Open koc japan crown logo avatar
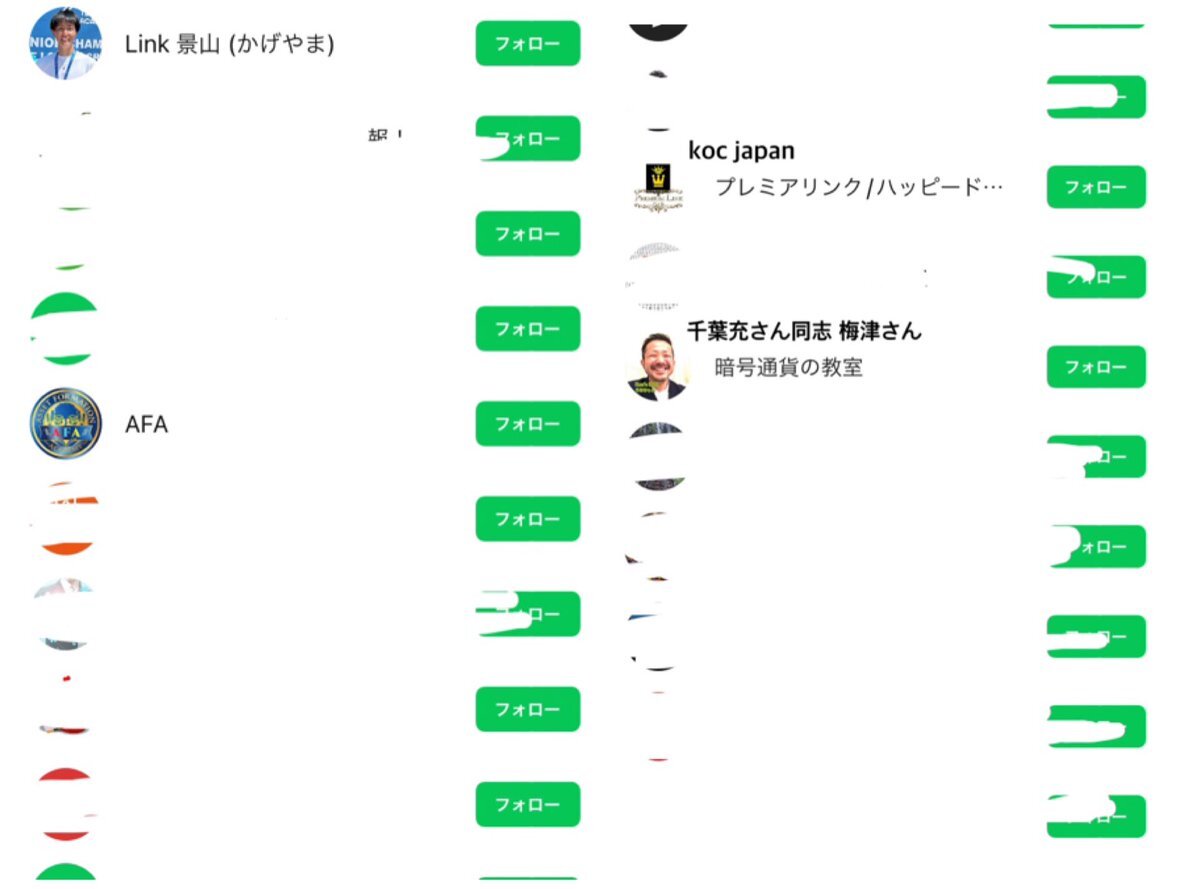1199x889 pixels. point(658,187)
